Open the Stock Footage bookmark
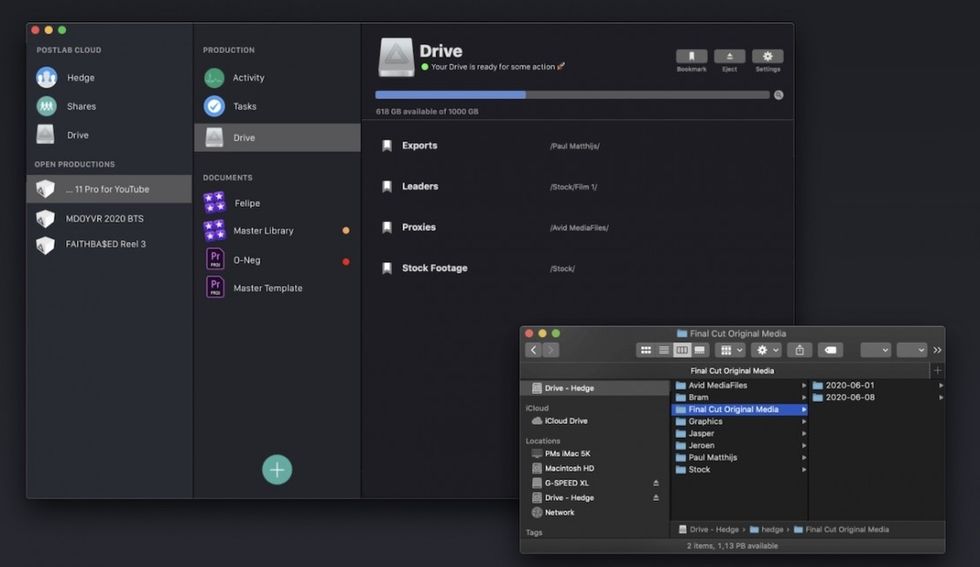Viewport: 980px width, 567px height. [434, 268]
